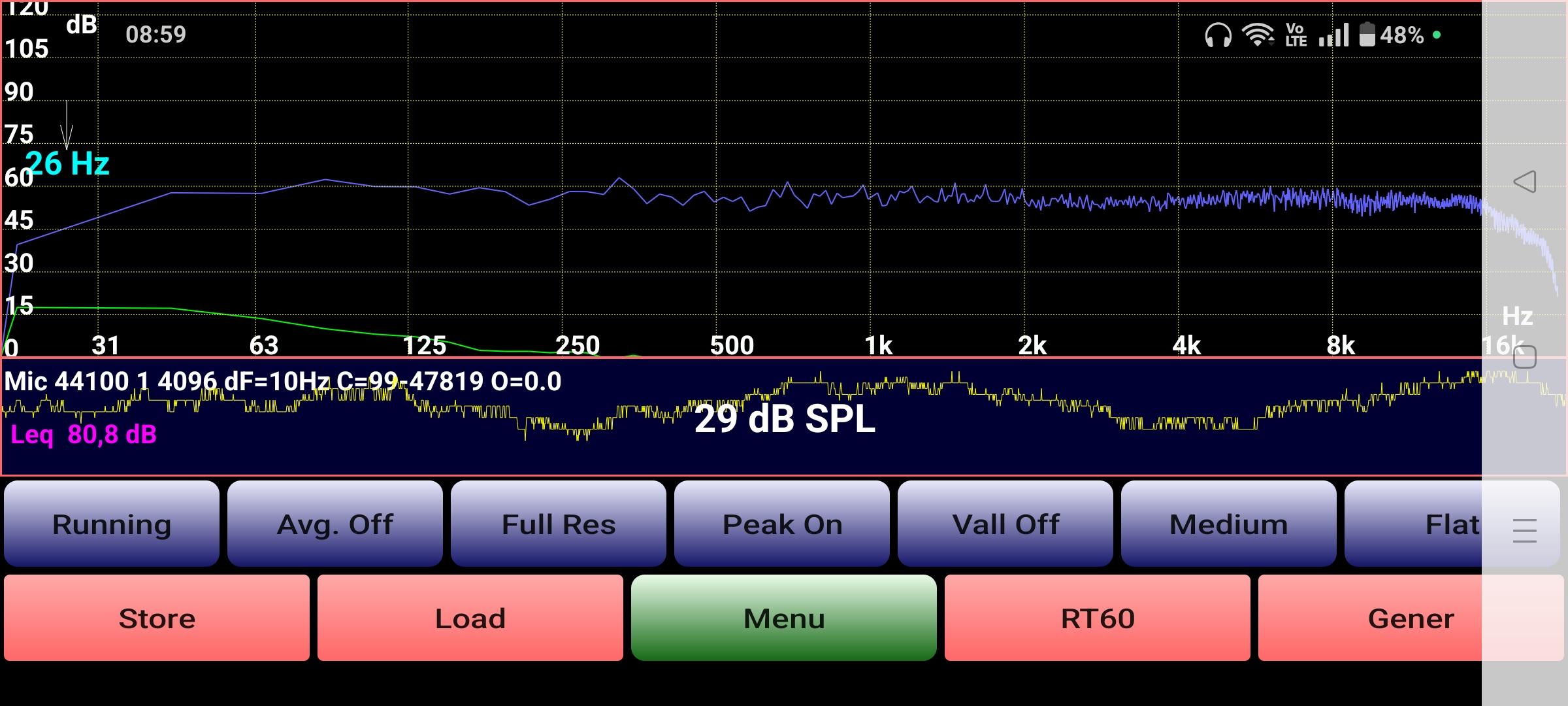The image size is (1568, 706).
Task: Tap the Android home square icon
Action: pos(1524,358)
